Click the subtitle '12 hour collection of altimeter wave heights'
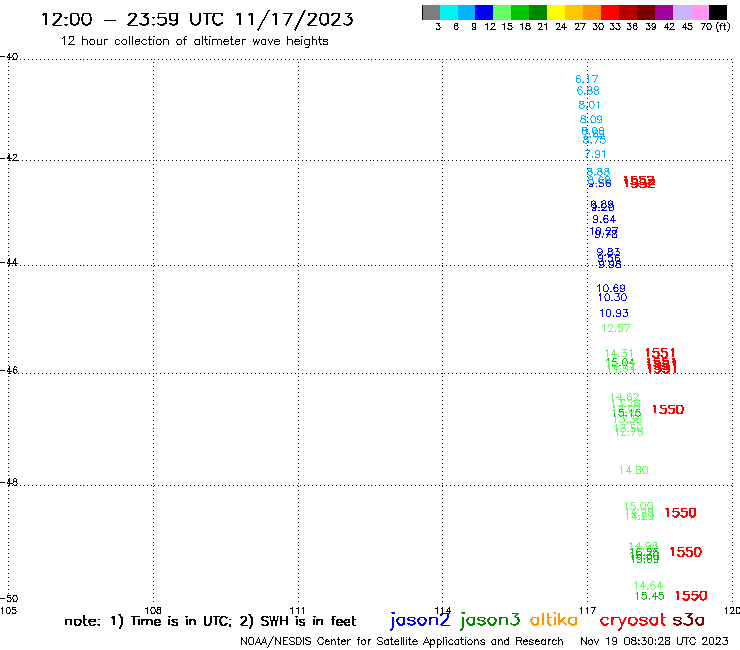 click(194, 41)
